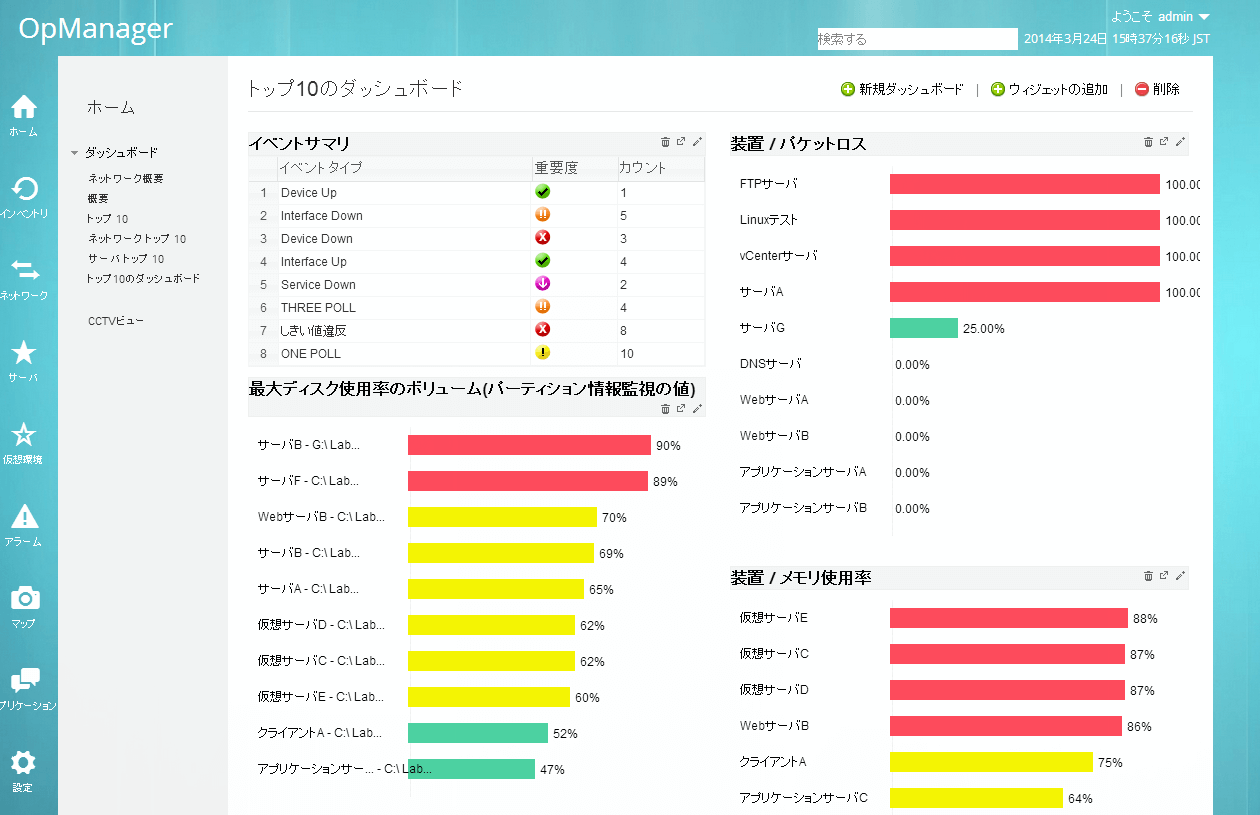This screenshot has width=1260, height=815.
Task: Click the 削除 delete dashboard button
Action: point(1157,89)
